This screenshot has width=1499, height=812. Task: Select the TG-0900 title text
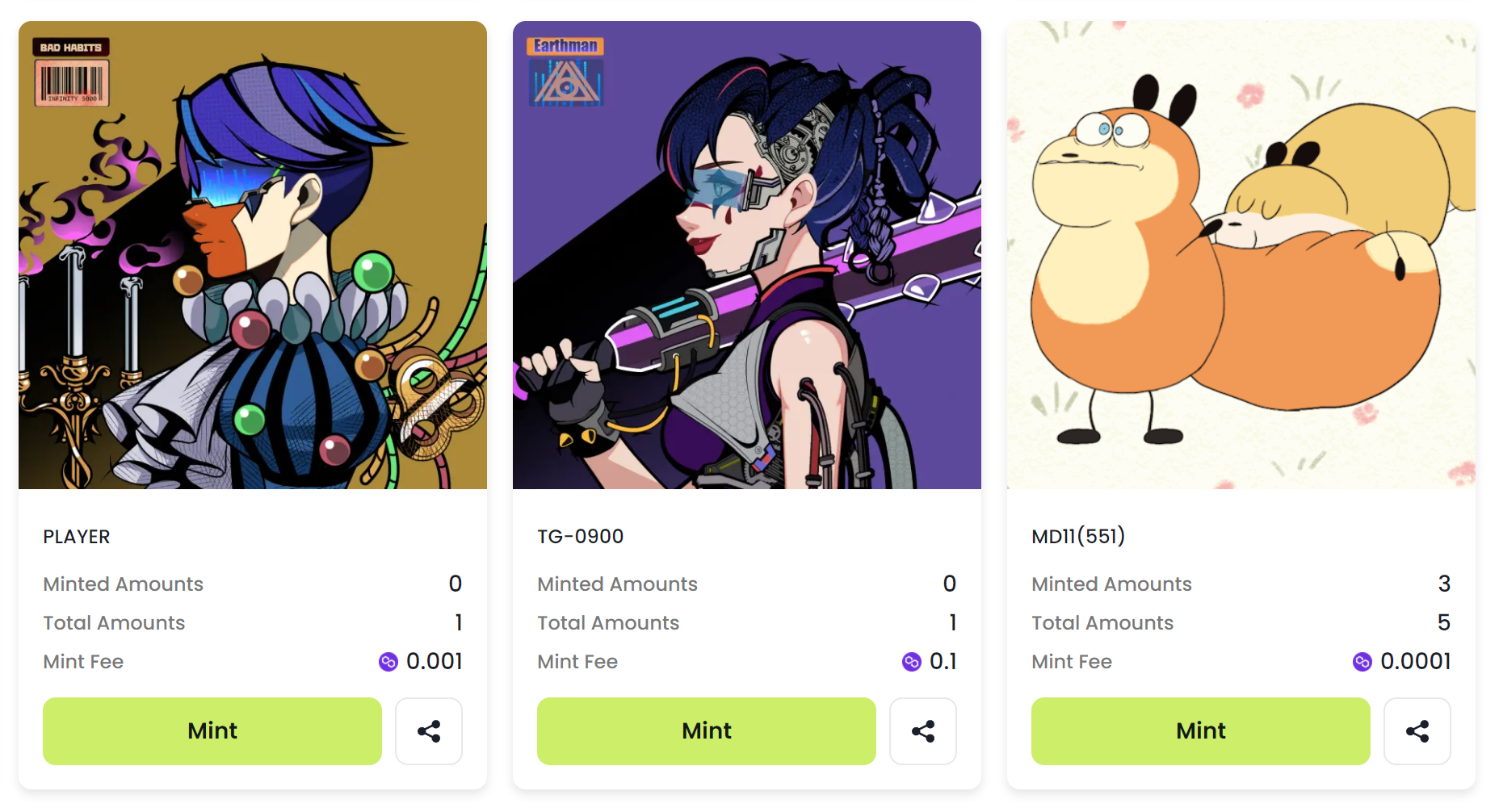581,537
